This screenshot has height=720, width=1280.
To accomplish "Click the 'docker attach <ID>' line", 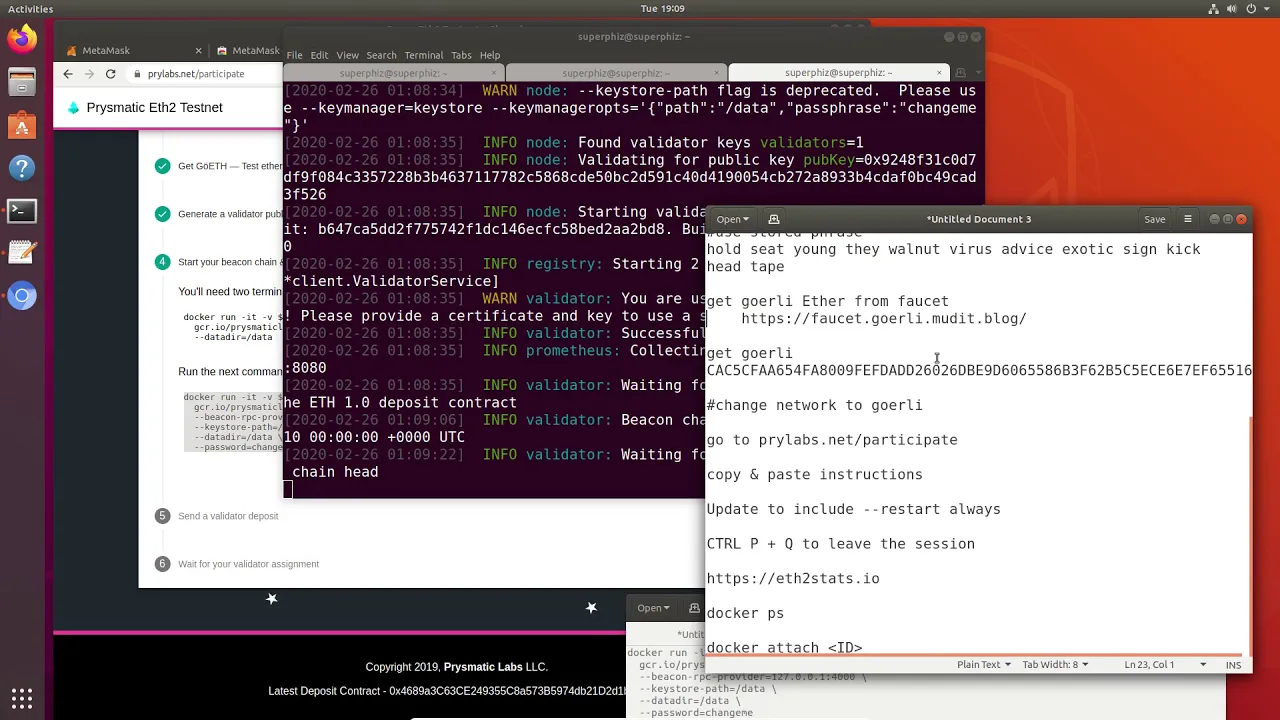I will (784, 647).
